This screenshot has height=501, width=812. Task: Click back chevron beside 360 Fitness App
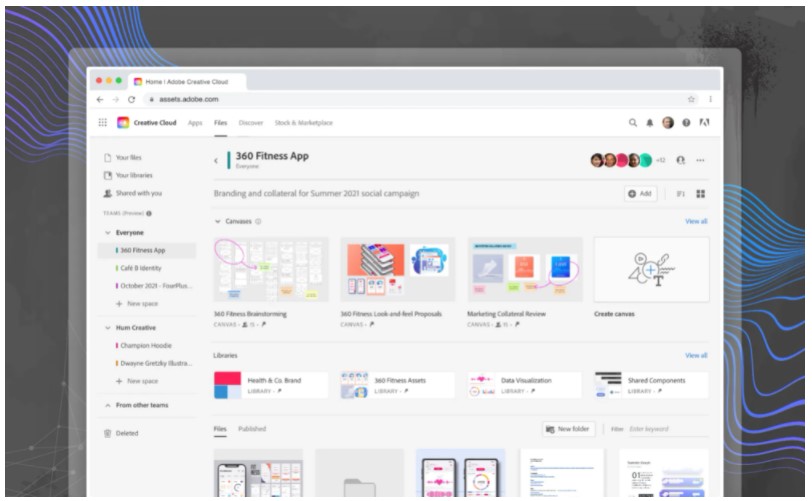[x=216, y=161]
